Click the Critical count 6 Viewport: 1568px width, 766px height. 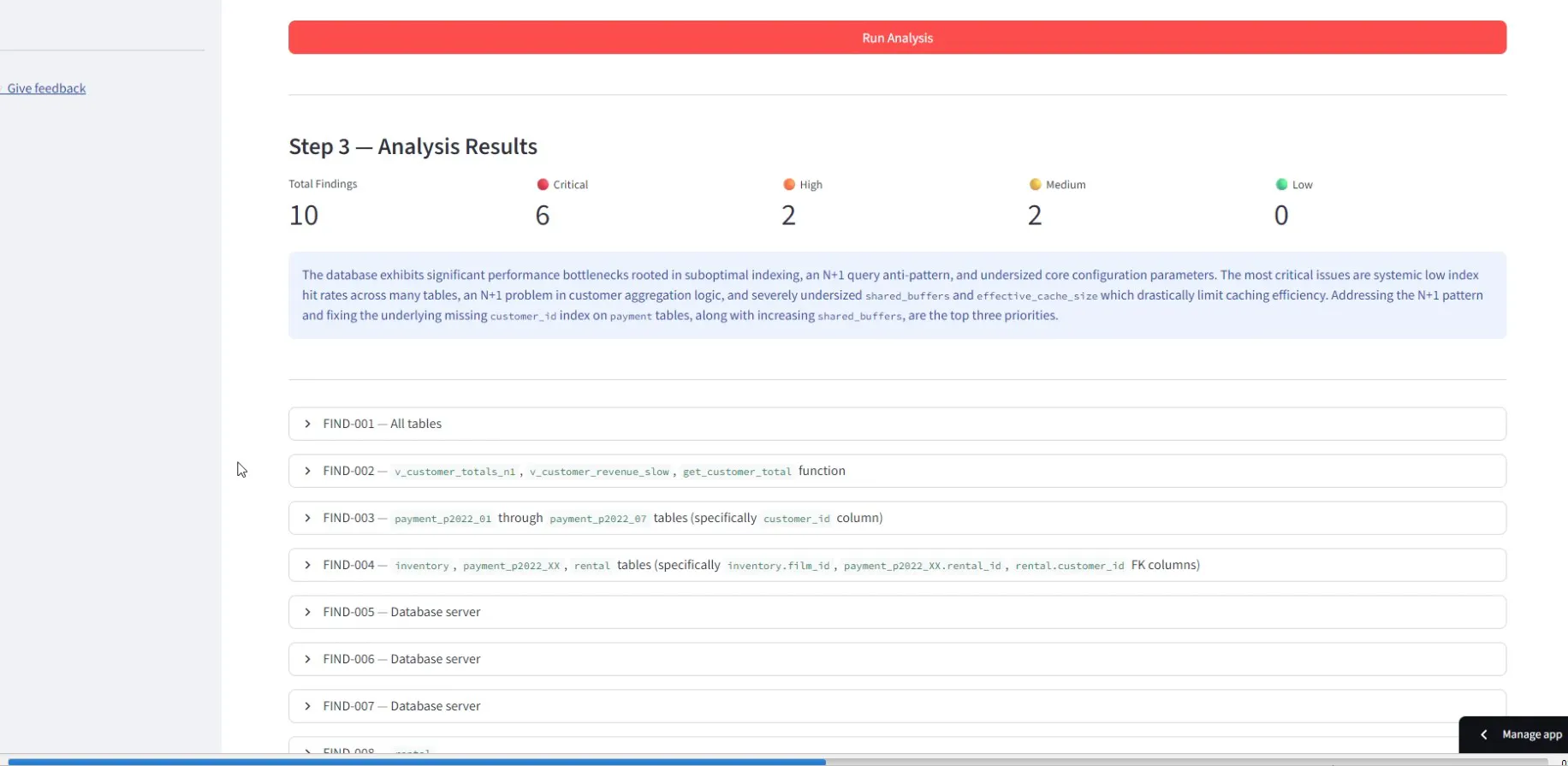(543, 215)
